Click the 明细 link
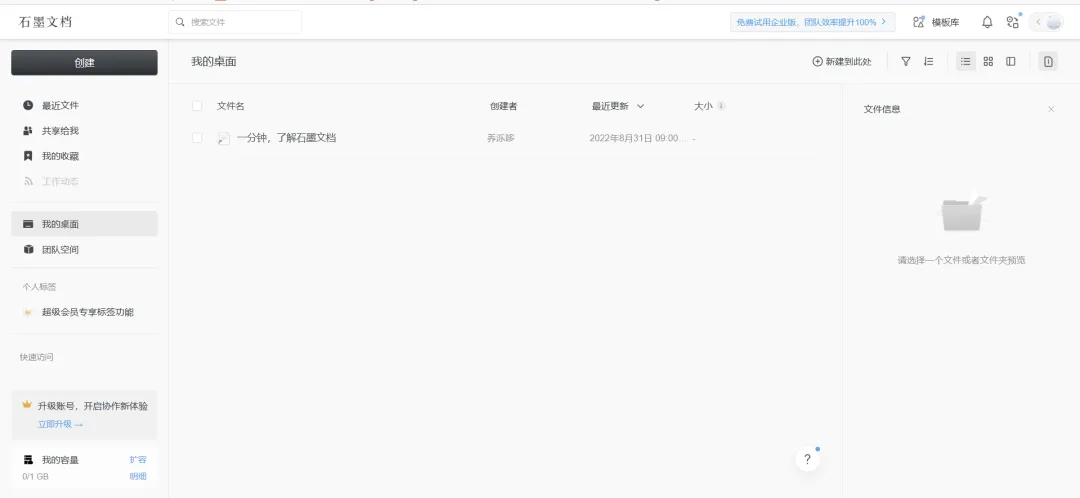The width and height of the screenshot is (1080, 498). tap(138, 477)
